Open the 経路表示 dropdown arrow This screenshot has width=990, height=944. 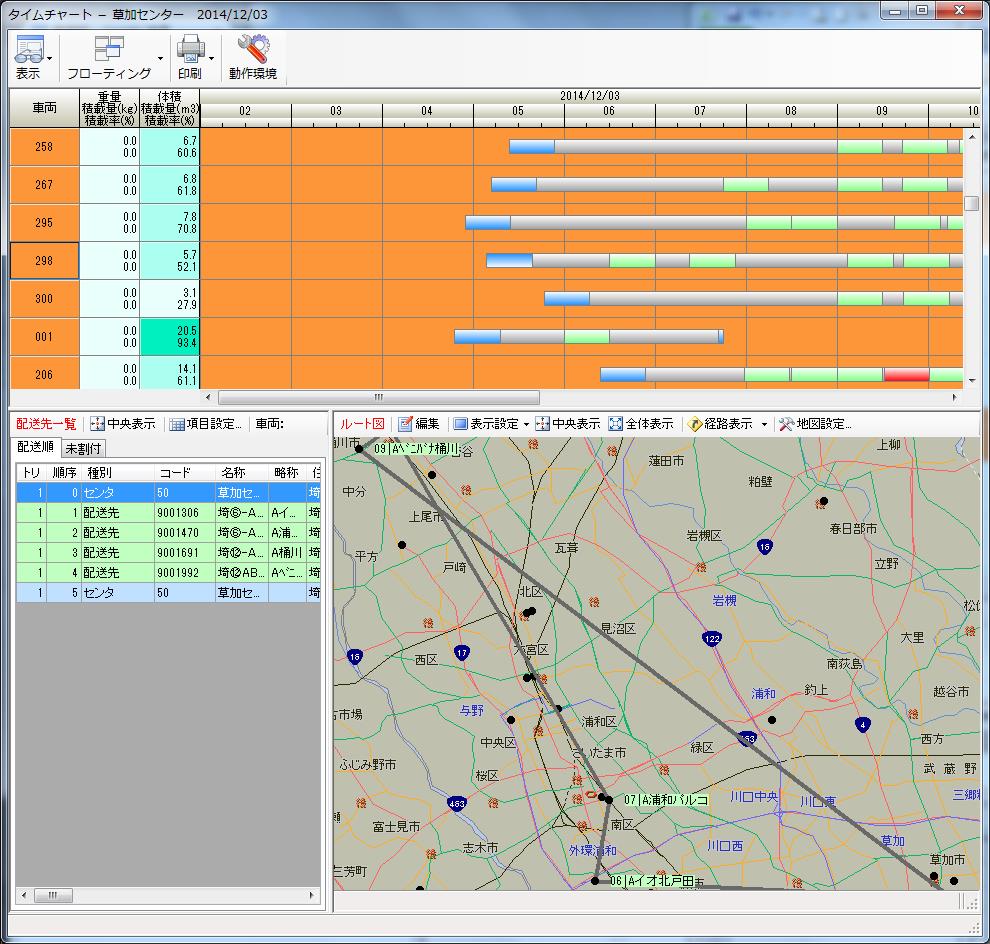pyautogui.click(x=764, y=424)
